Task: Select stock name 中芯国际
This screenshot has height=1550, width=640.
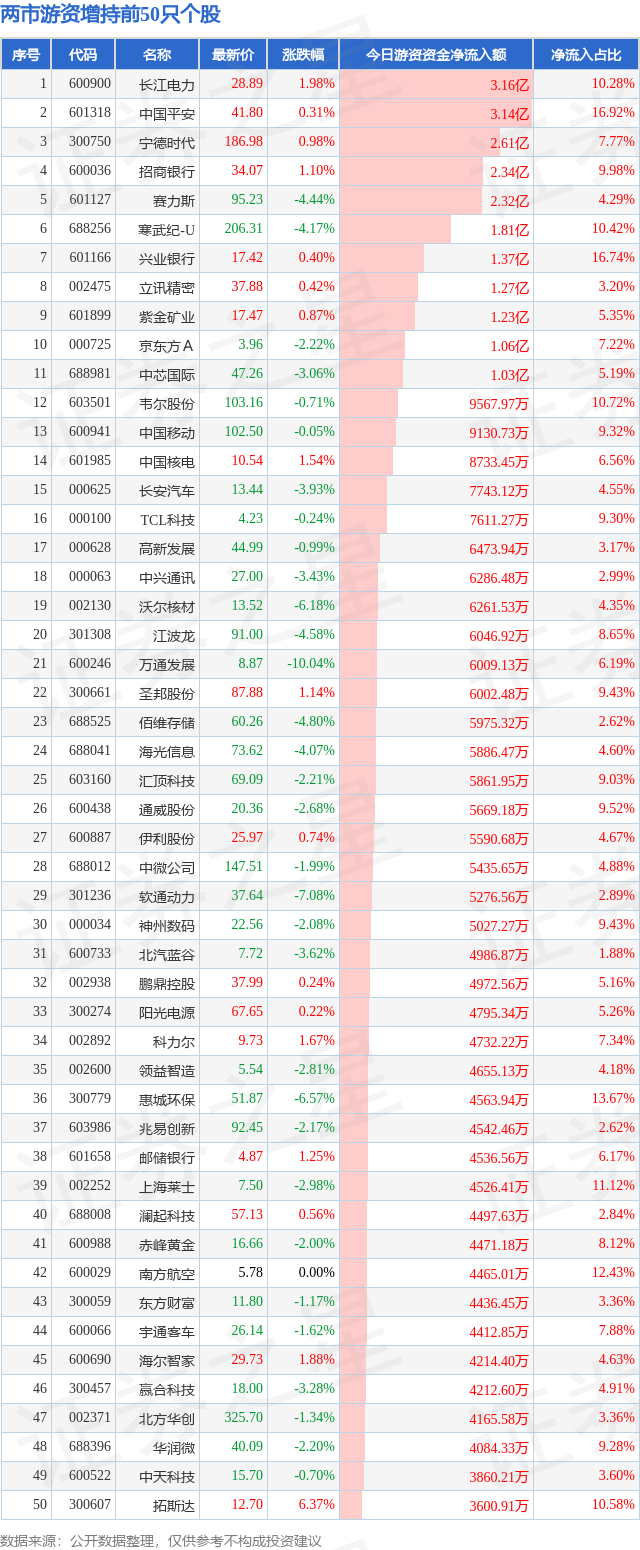Action: click(x=168, y=375)
